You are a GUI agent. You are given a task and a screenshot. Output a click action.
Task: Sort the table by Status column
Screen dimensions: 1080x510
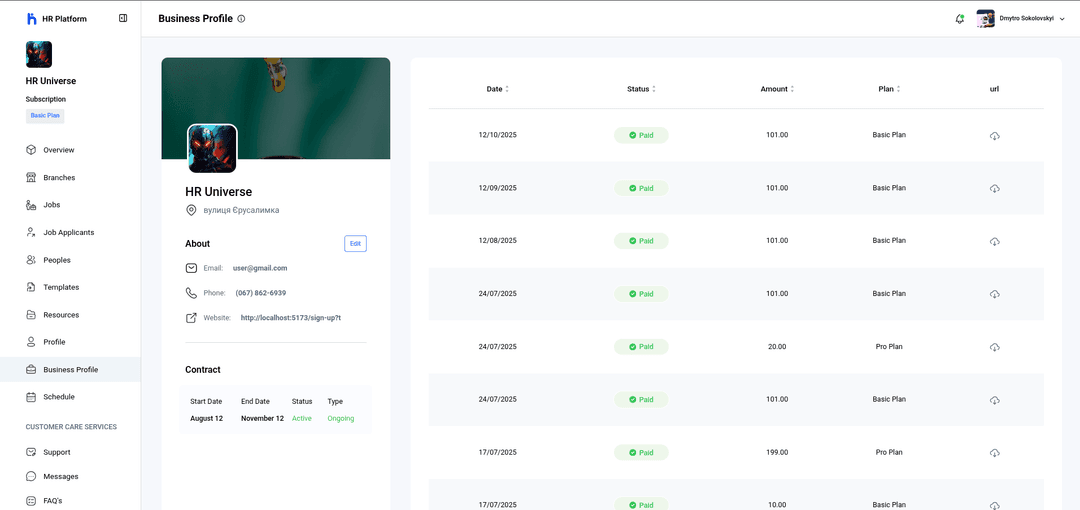point(641,89)
